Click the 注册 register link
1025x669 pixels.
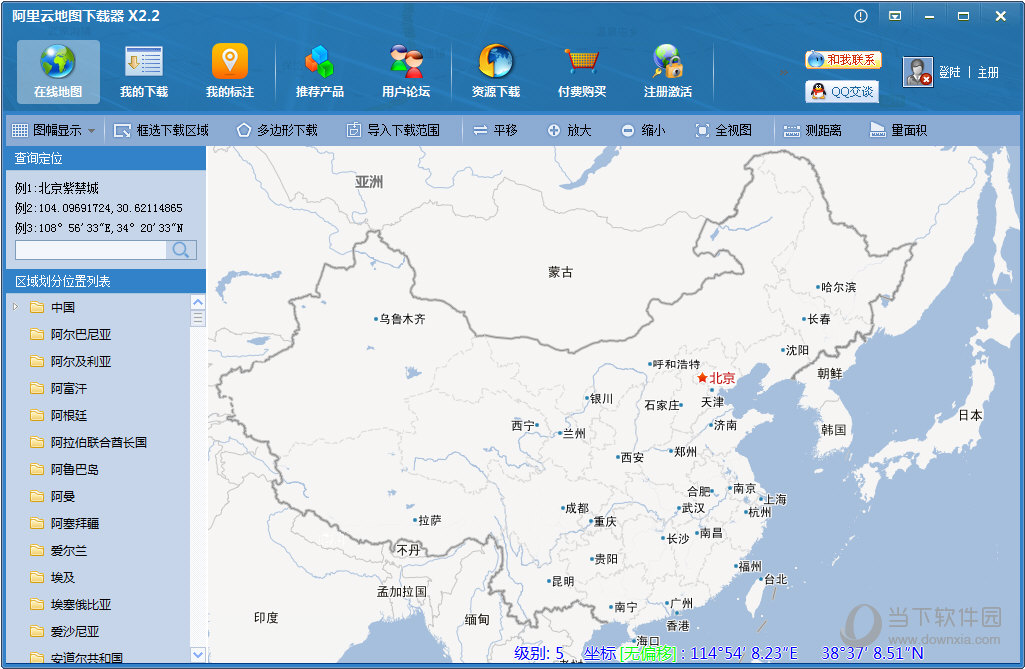click(988, 73)
